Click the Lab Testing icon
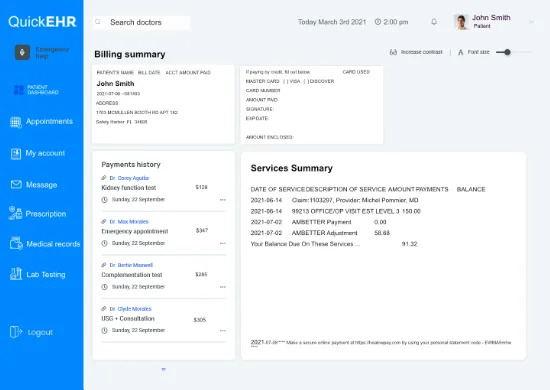This screenshot has height=390, width=550. pos(16,274)
